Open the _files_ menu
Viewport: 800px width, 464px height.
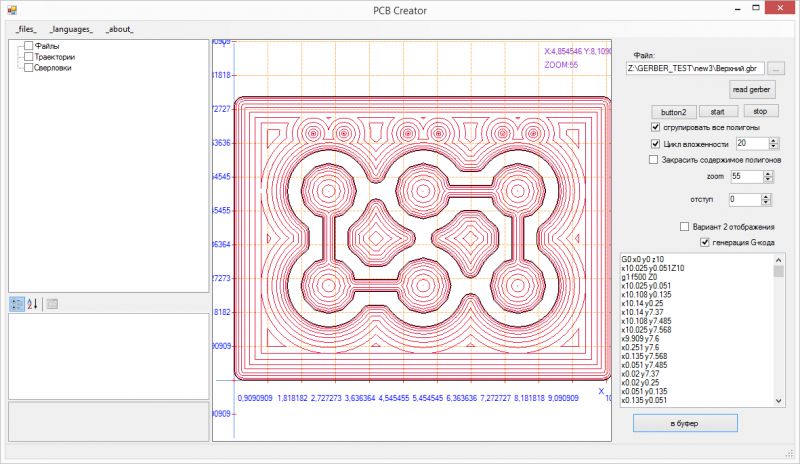pyautogui.click(x=26, y=29)
